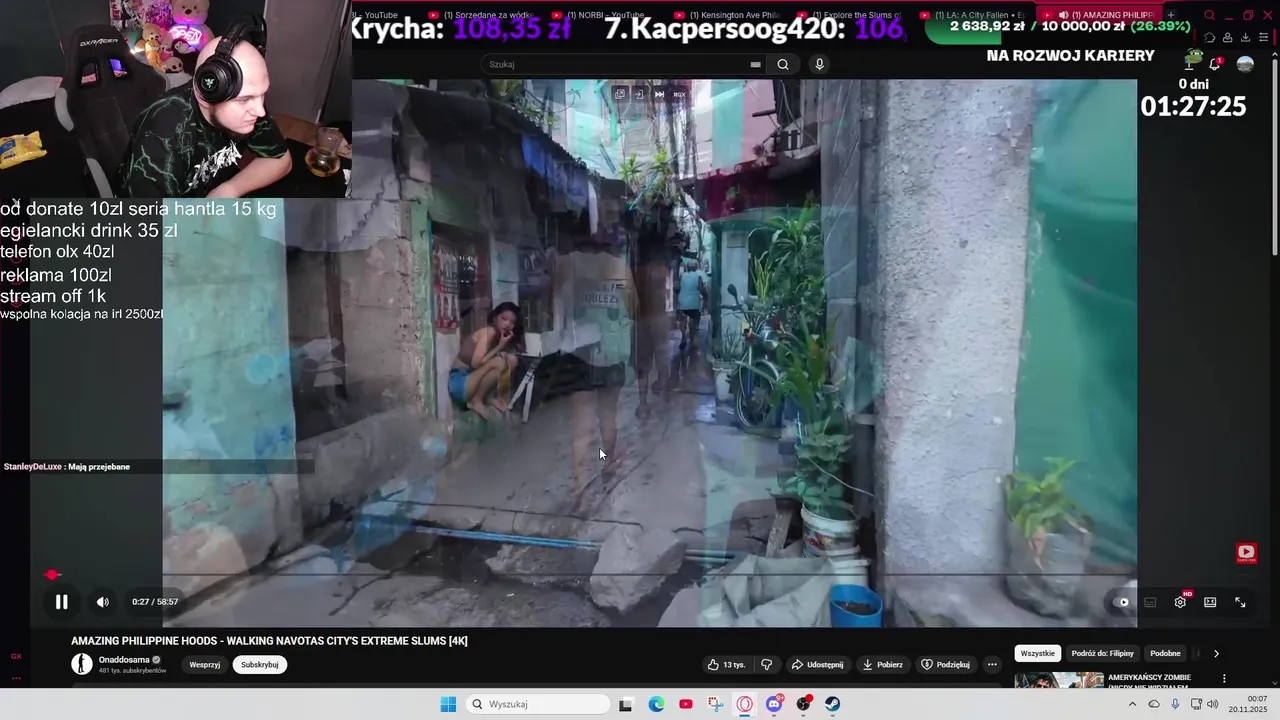Open Opera GX from the taskbar
Screen dimensions: 1280x720
click(x=744, y=704)
